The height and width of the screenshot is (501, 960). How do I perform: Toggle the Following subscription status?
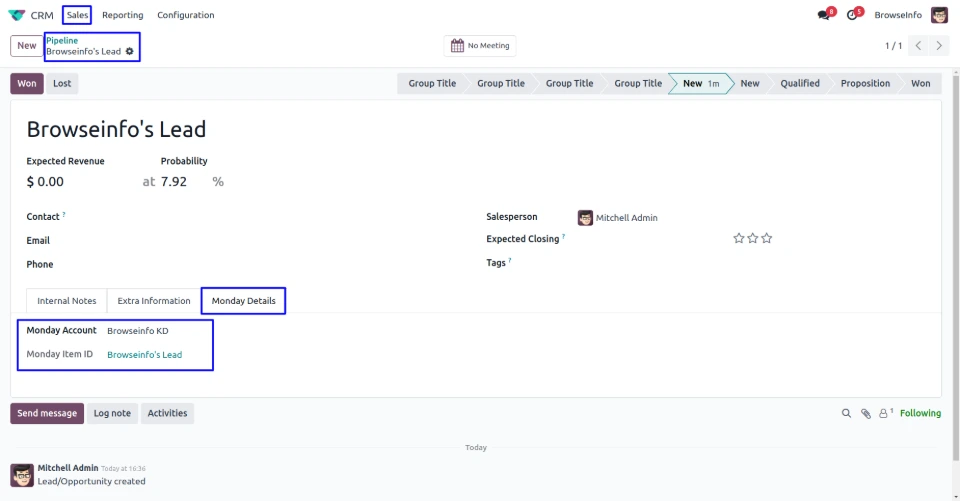[x=920, y=413]
